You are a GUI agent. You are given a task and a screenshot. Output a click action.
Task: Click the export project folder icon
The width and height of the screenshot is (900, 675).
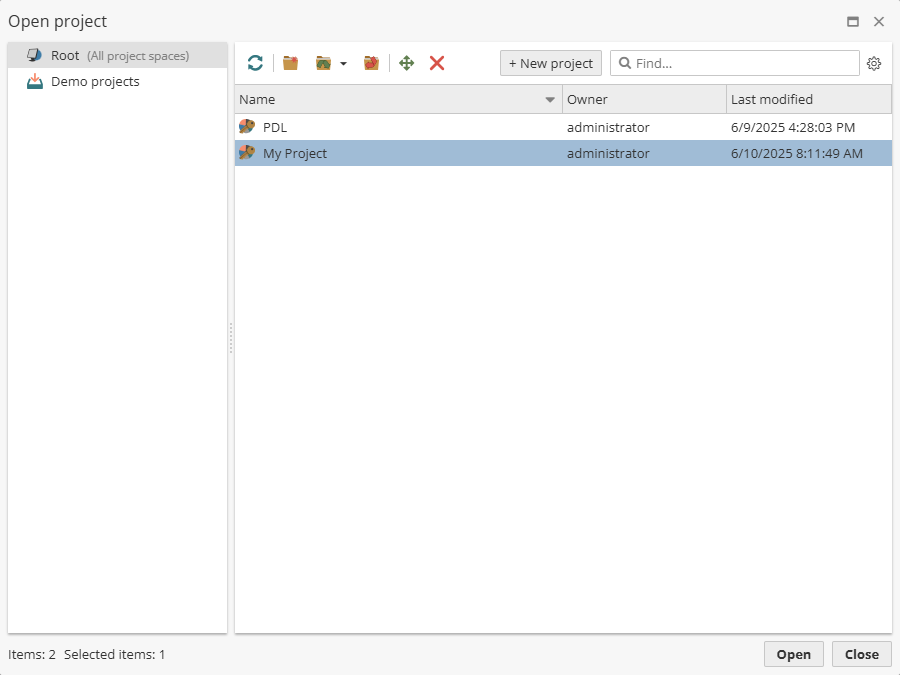[x=371, y=63]
